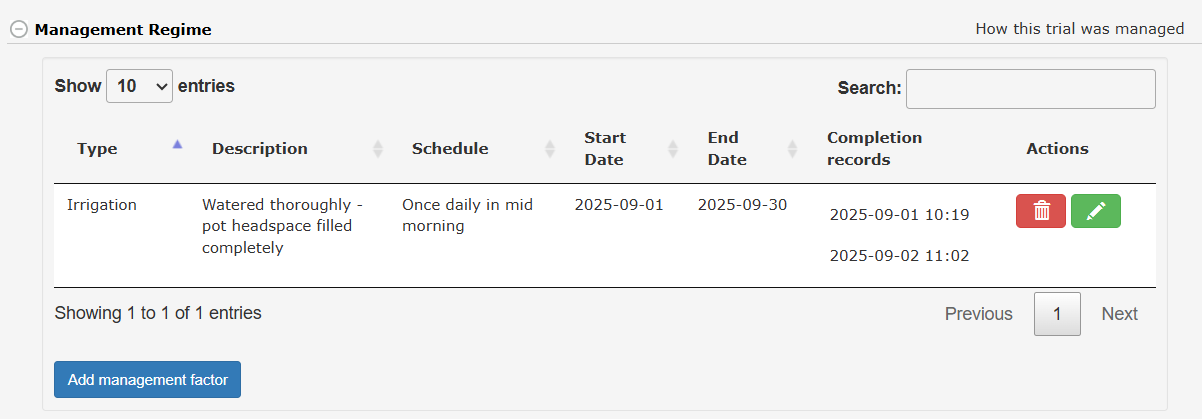
Task: Click the 2025-09-01 10:19 completion record
Action: 899,214
